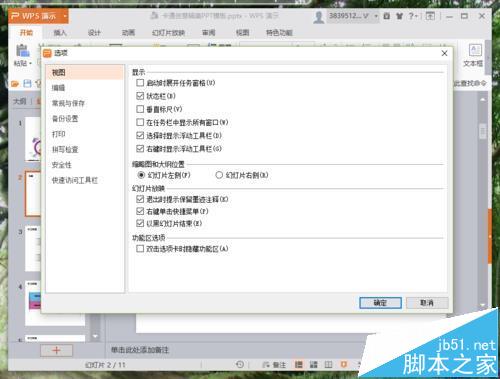Toggle 以黑幻灯片结束 checkbox
Screen dimensions: 500x379
click(x=140, y=223)
